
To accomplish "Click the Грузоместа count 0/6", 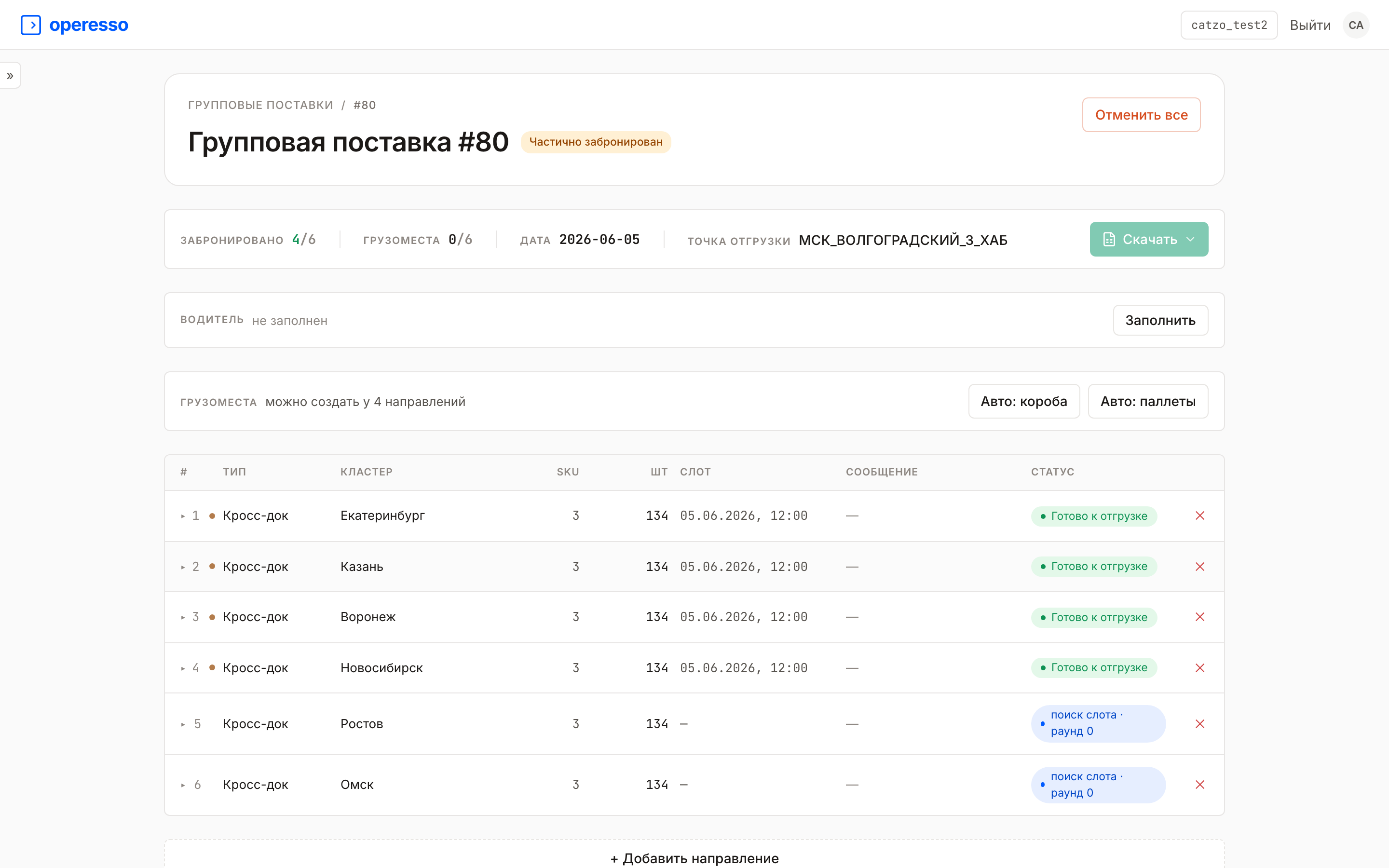I will click(x=460, y=239).
